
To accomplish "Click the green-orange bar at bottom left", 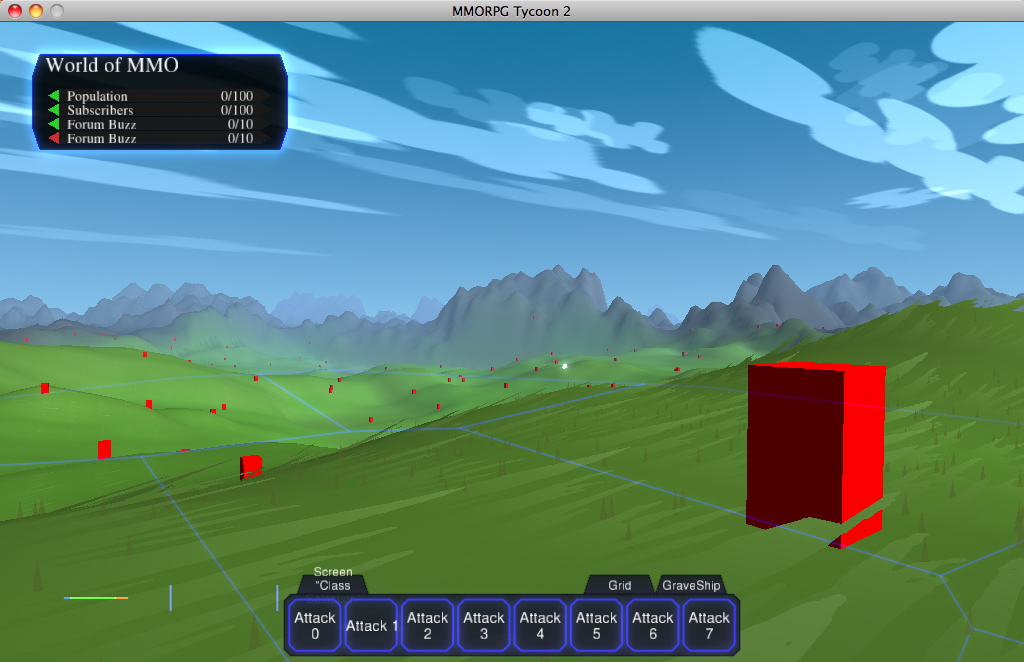I will (x=96, y=597).
